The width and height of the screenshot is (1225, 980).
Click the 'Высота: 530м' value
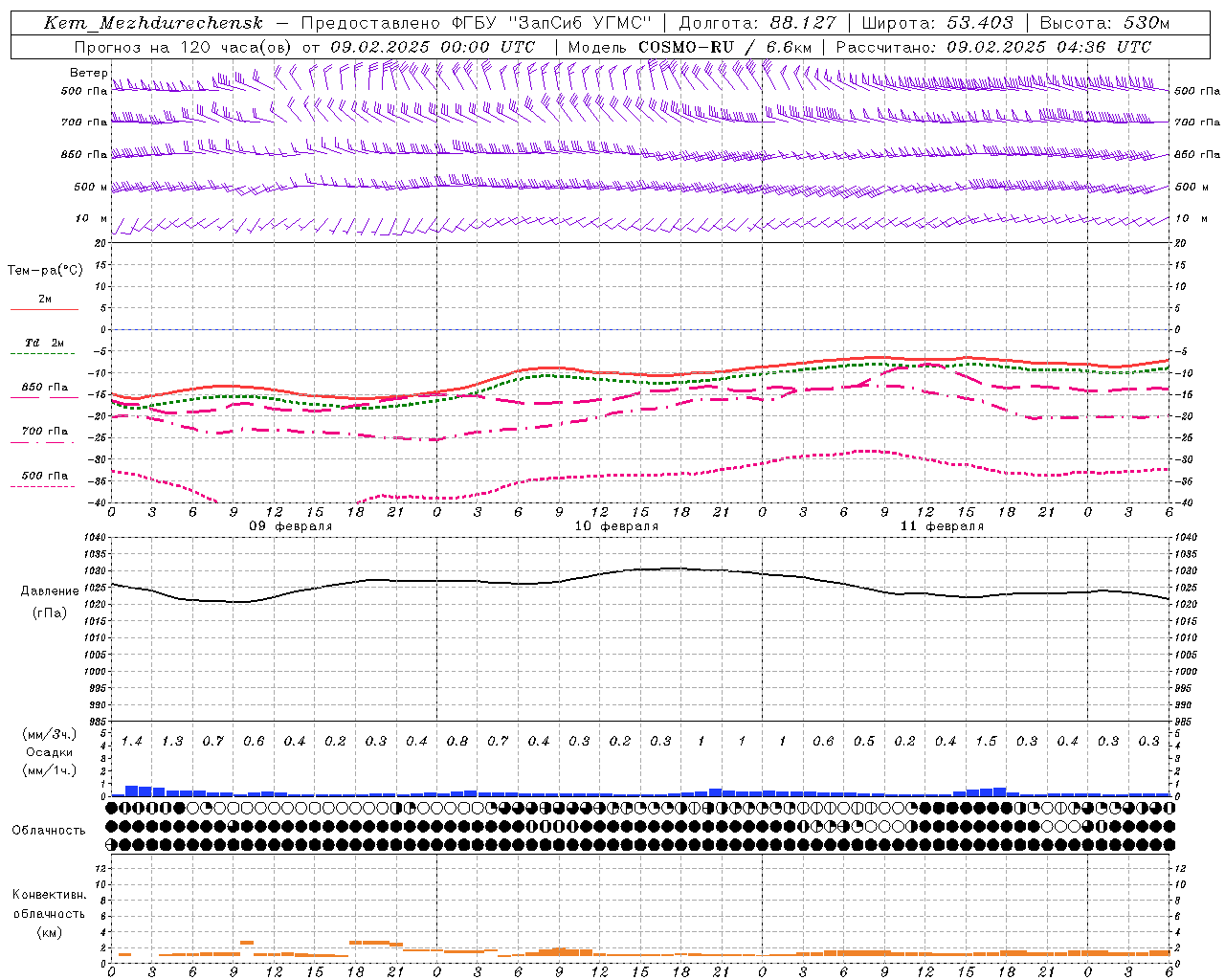(1104, 23)
